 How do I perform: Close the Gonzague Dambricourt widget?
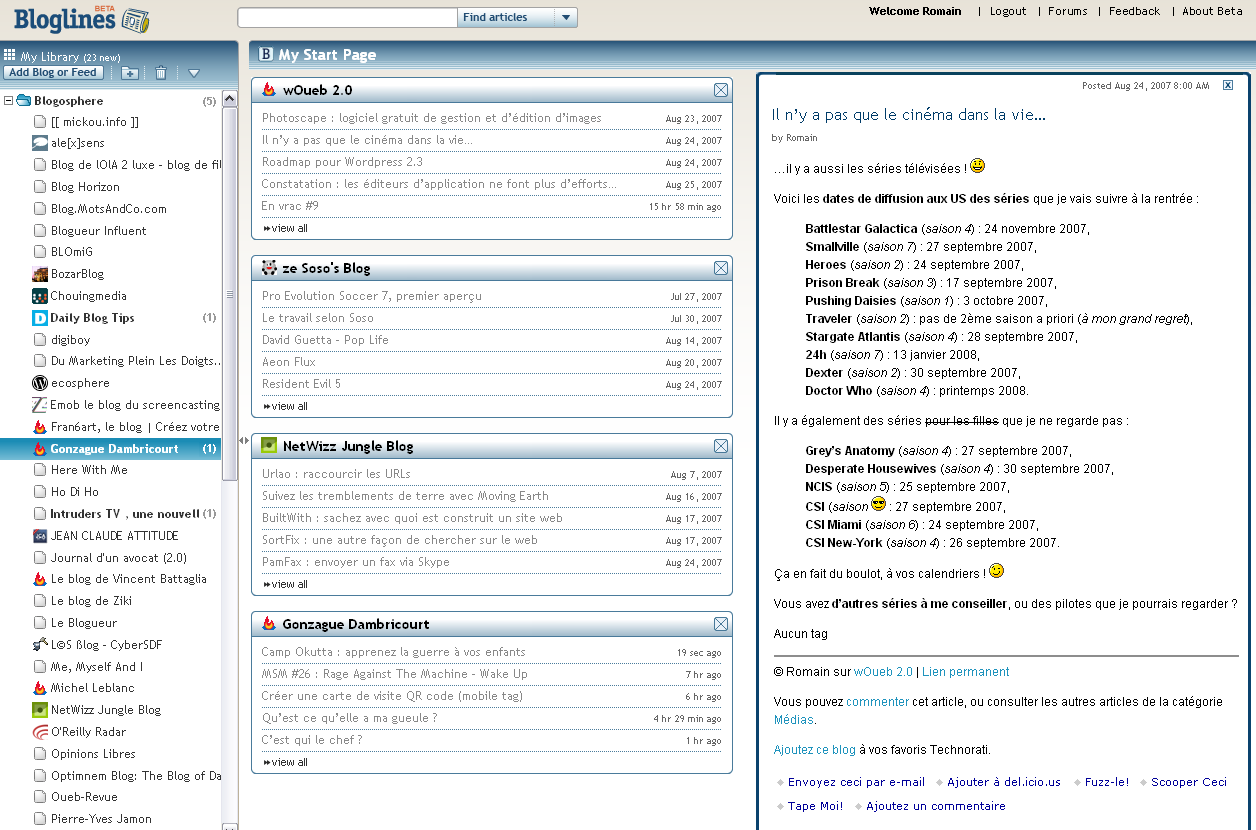tap(721, 624)
